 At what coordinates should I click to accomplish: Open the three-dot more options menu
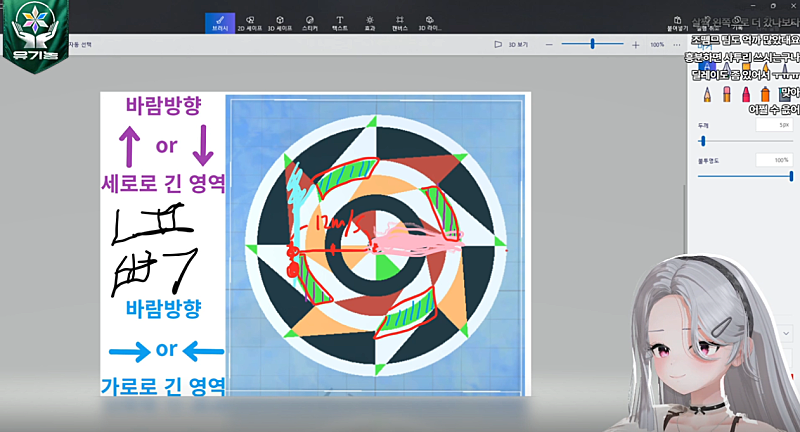coord(677,45)
